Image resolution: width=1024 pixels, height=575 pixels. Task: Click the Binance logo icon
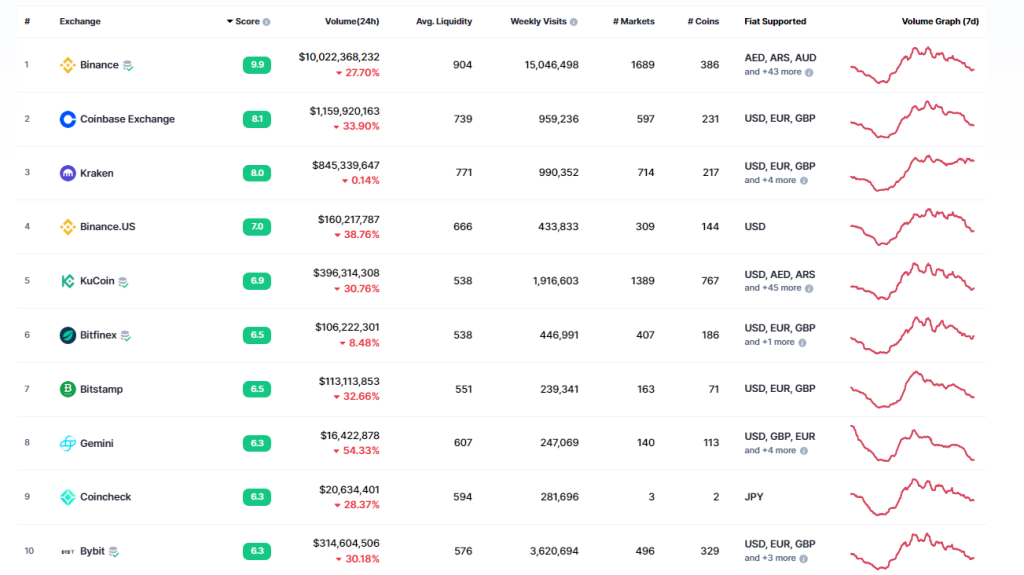click(67, 65)
